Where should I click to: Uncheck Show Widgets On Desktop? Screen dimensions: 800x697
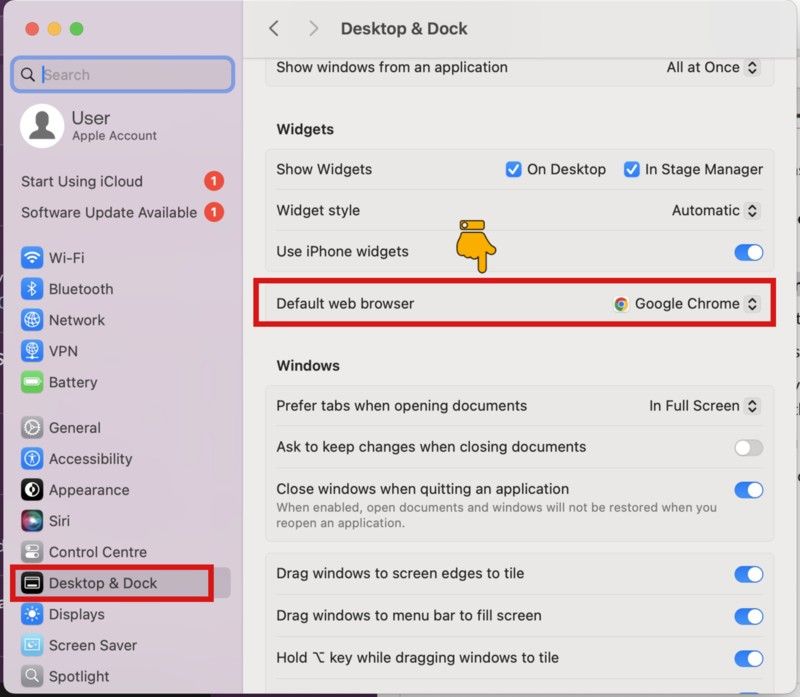pyautogui.click(x=513, y=169)
